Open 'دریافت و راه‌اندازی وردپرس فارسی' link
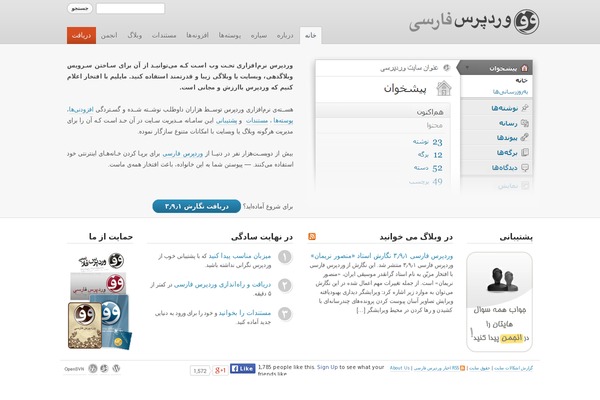 click(222, 284)
